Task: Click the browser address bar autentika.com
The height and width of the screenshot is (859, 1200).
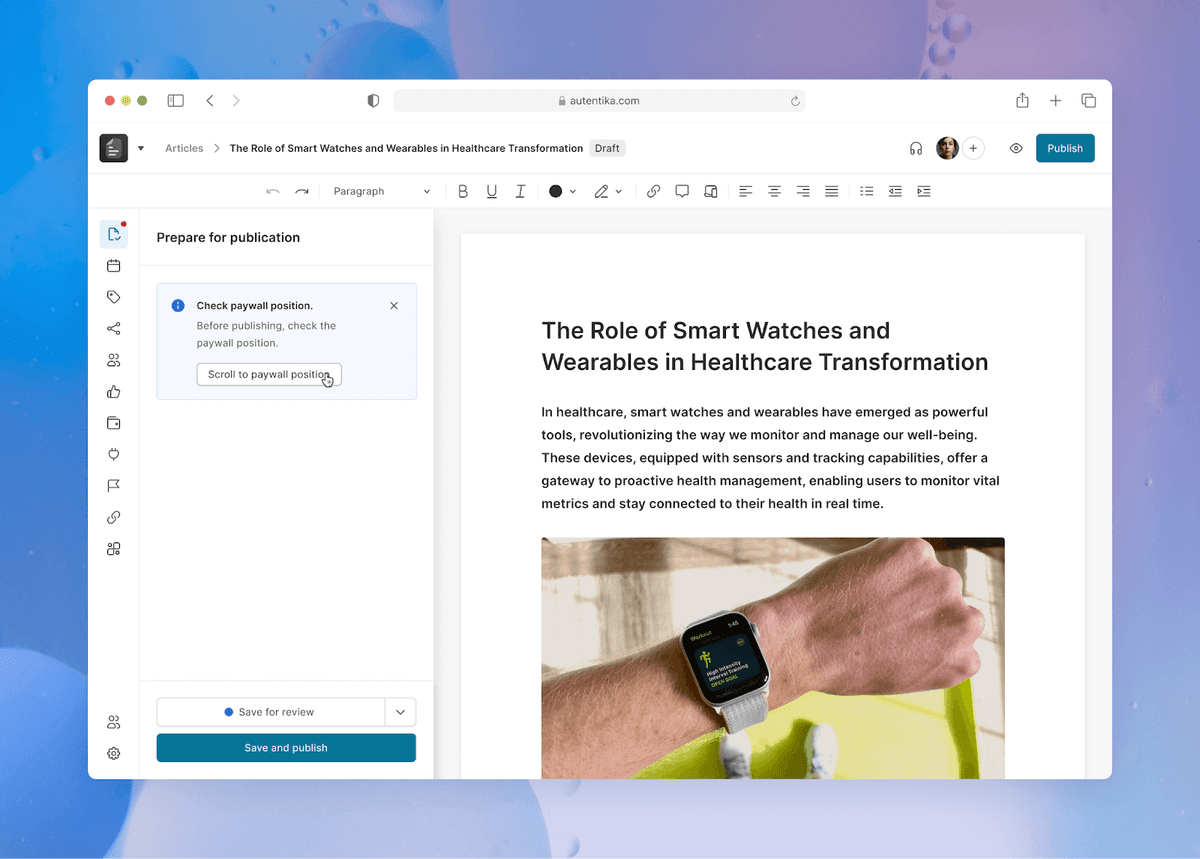Action: point(599,101)
